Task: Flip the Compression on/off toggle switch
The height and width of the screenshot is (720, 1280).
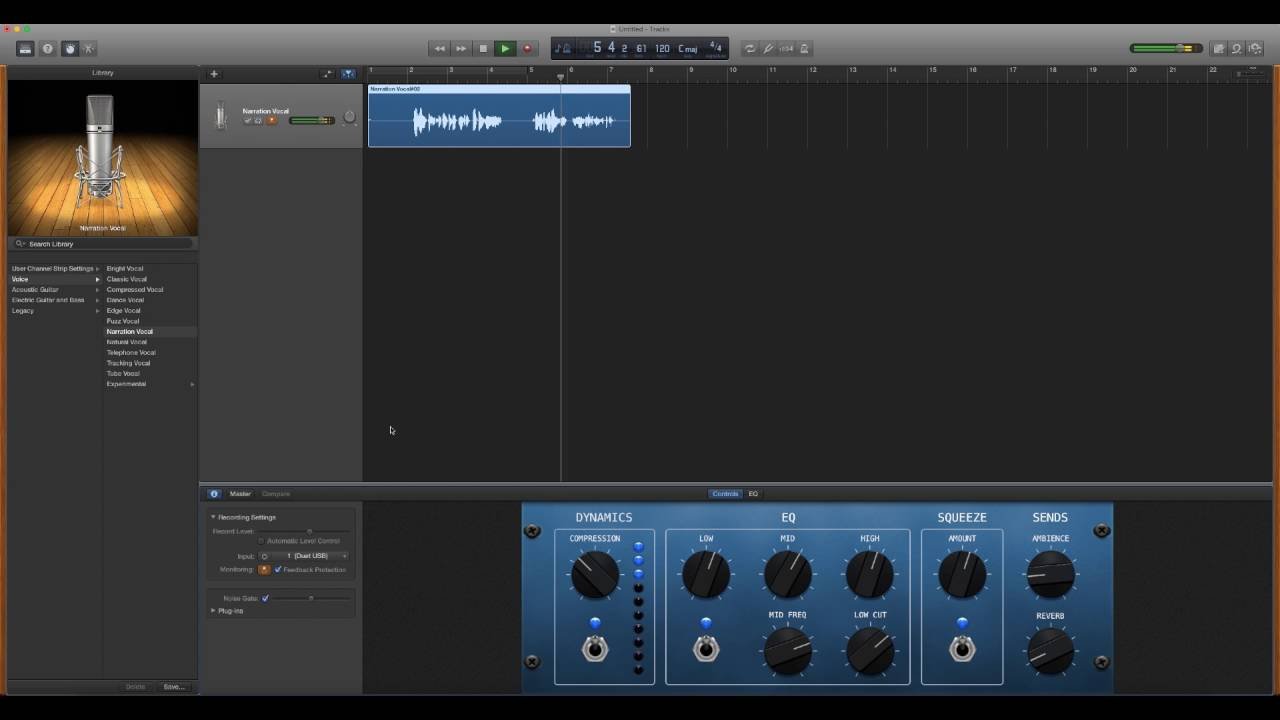Action: [595, 649]
